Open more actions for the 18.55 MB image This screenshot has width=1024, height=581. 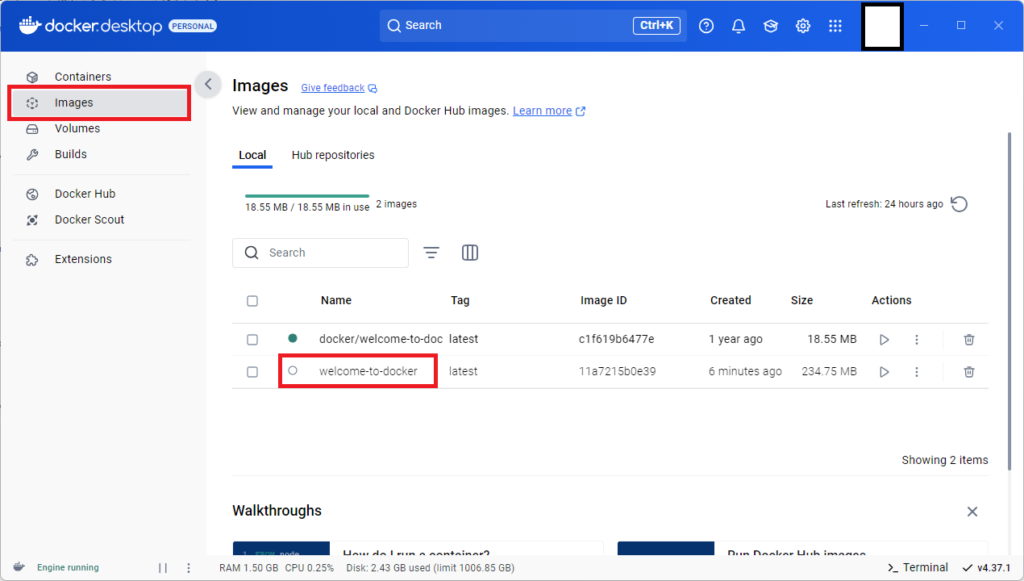pyautogui.click(x=916, y=339)
